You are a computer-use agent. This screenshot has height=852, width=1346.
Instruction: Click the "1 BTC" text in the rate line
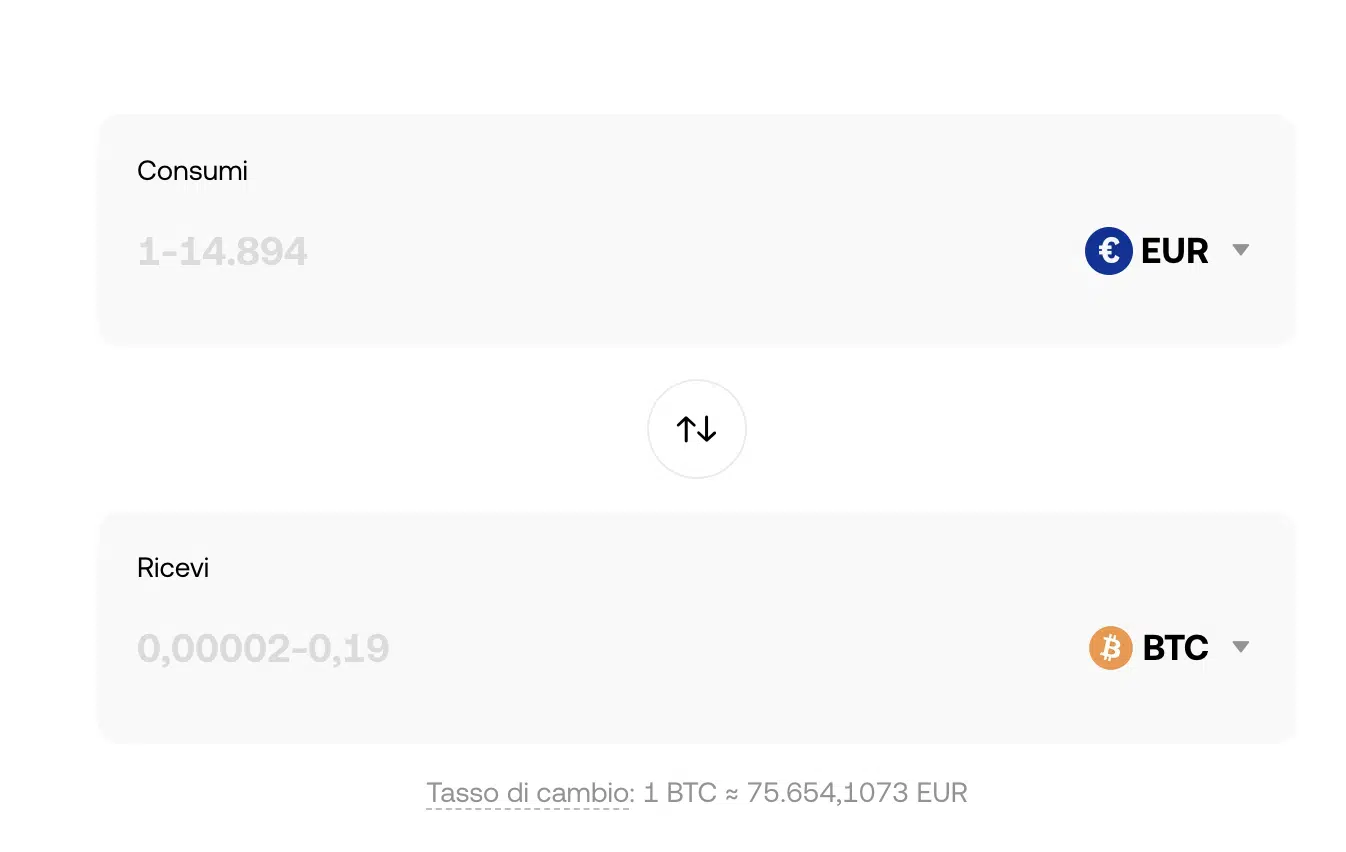pyautogui.click(x=680, y=794)
